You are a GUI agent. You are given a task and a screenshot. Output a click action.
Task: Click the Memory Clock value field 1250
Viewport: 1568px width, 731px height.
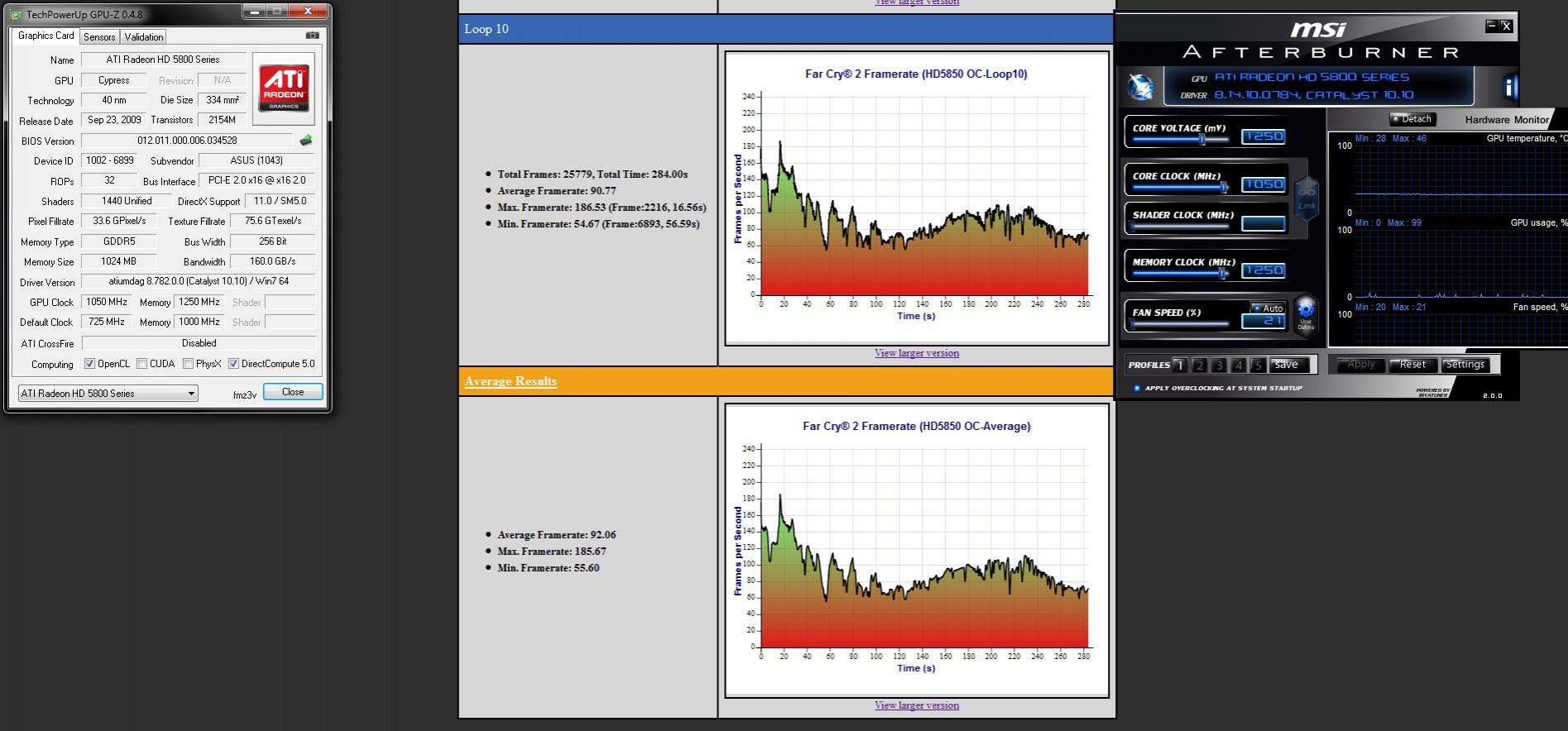[x=1263, y=270]
